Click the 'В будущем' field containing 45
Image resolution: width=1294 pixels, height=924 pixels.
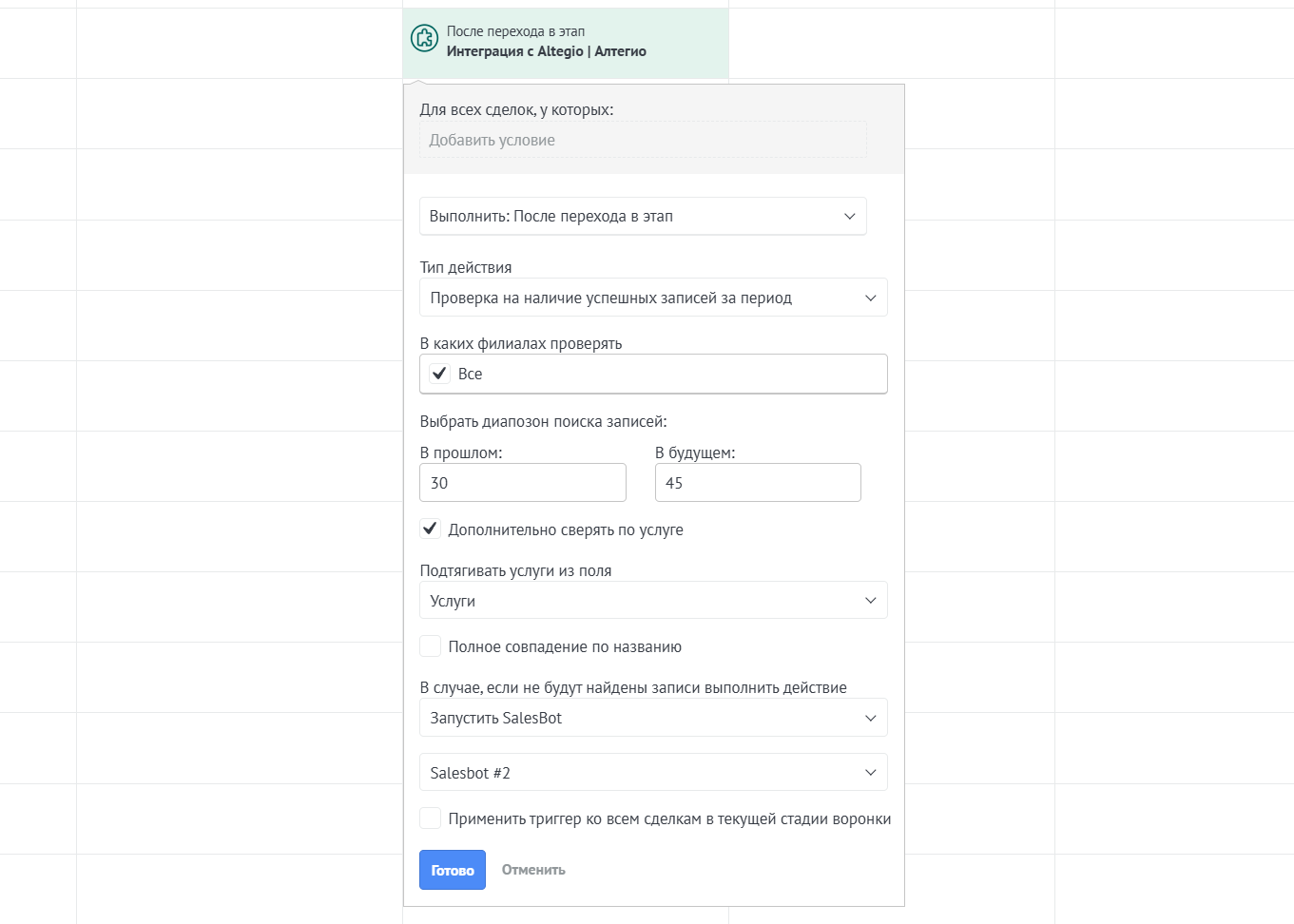[758, 483]
